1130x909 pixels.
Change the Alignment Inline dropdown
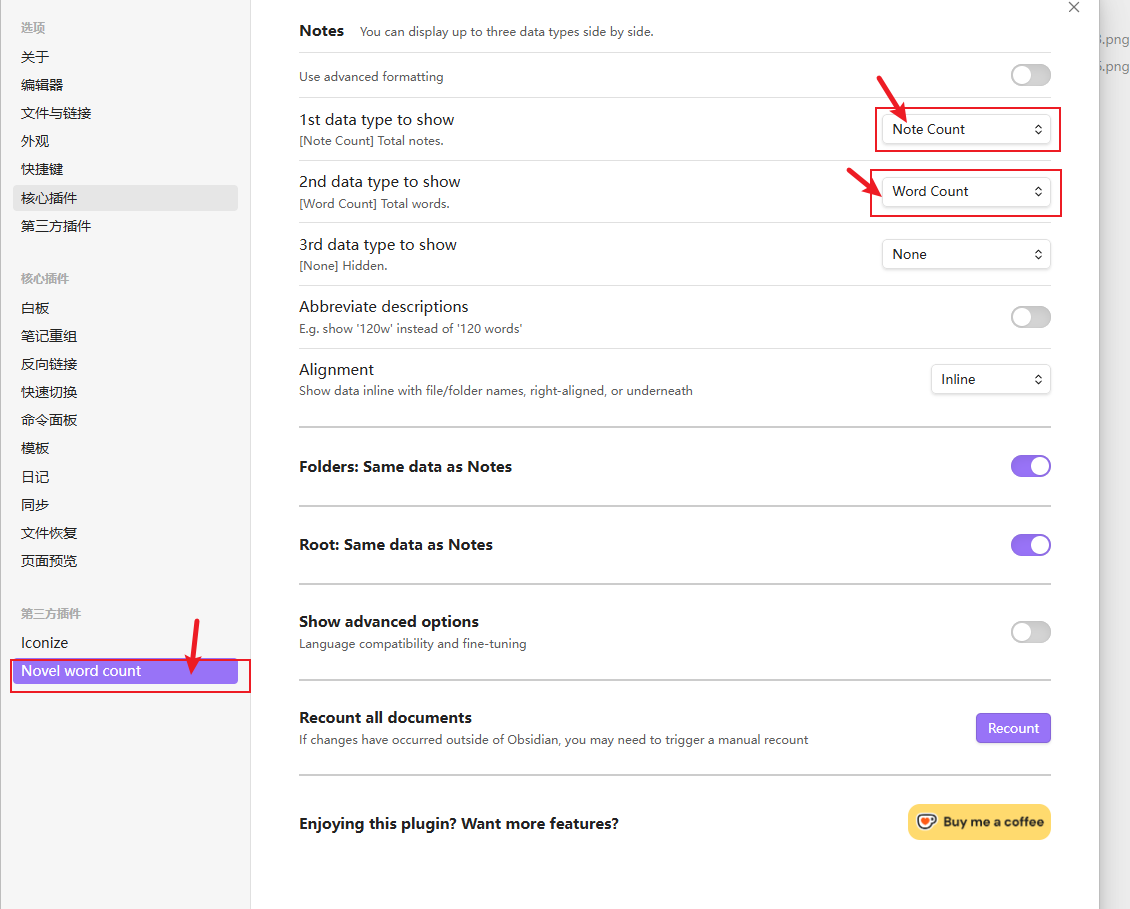(x=990, y=379)
